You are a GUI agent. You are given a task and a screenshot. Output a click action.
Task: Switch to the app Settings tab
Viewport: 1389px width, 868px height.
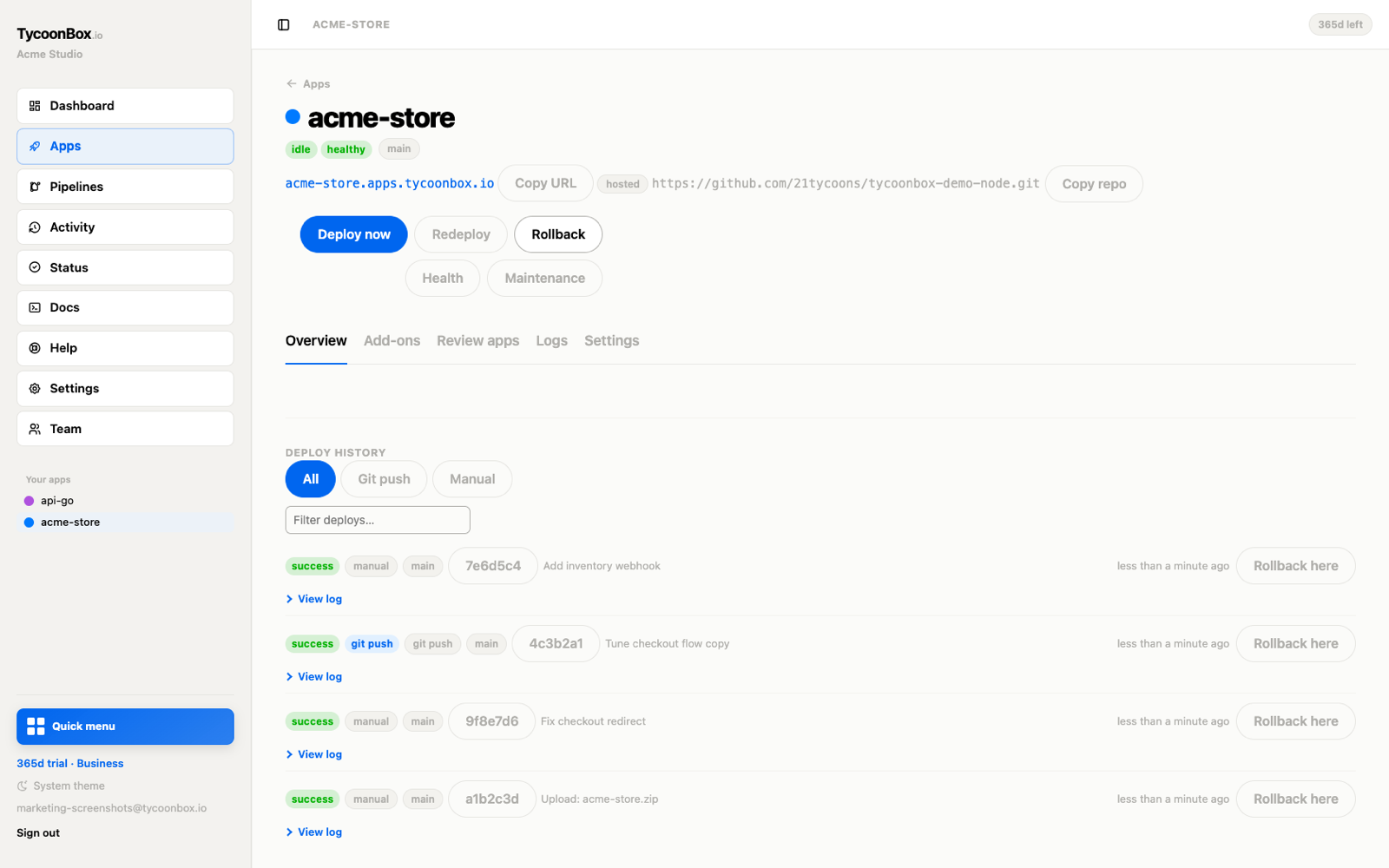click(612, 341)
